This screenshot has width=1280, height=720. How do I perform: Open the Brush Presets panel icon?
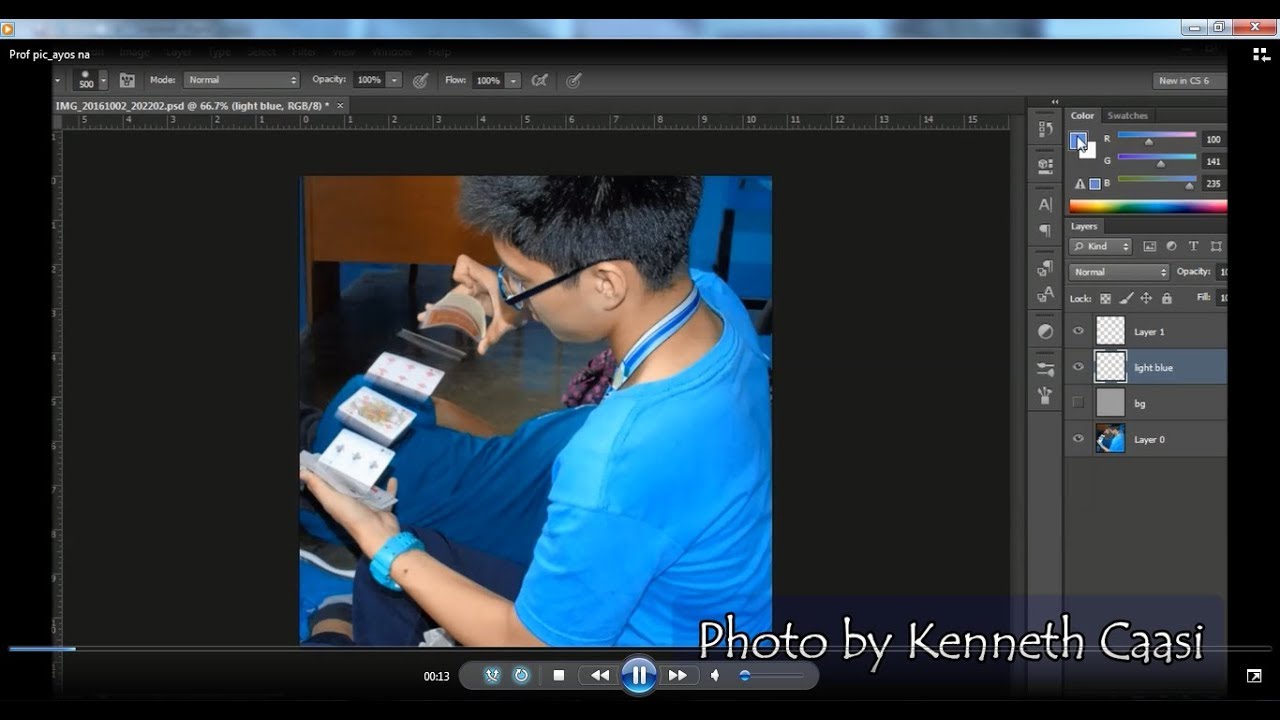point(1045,369)
